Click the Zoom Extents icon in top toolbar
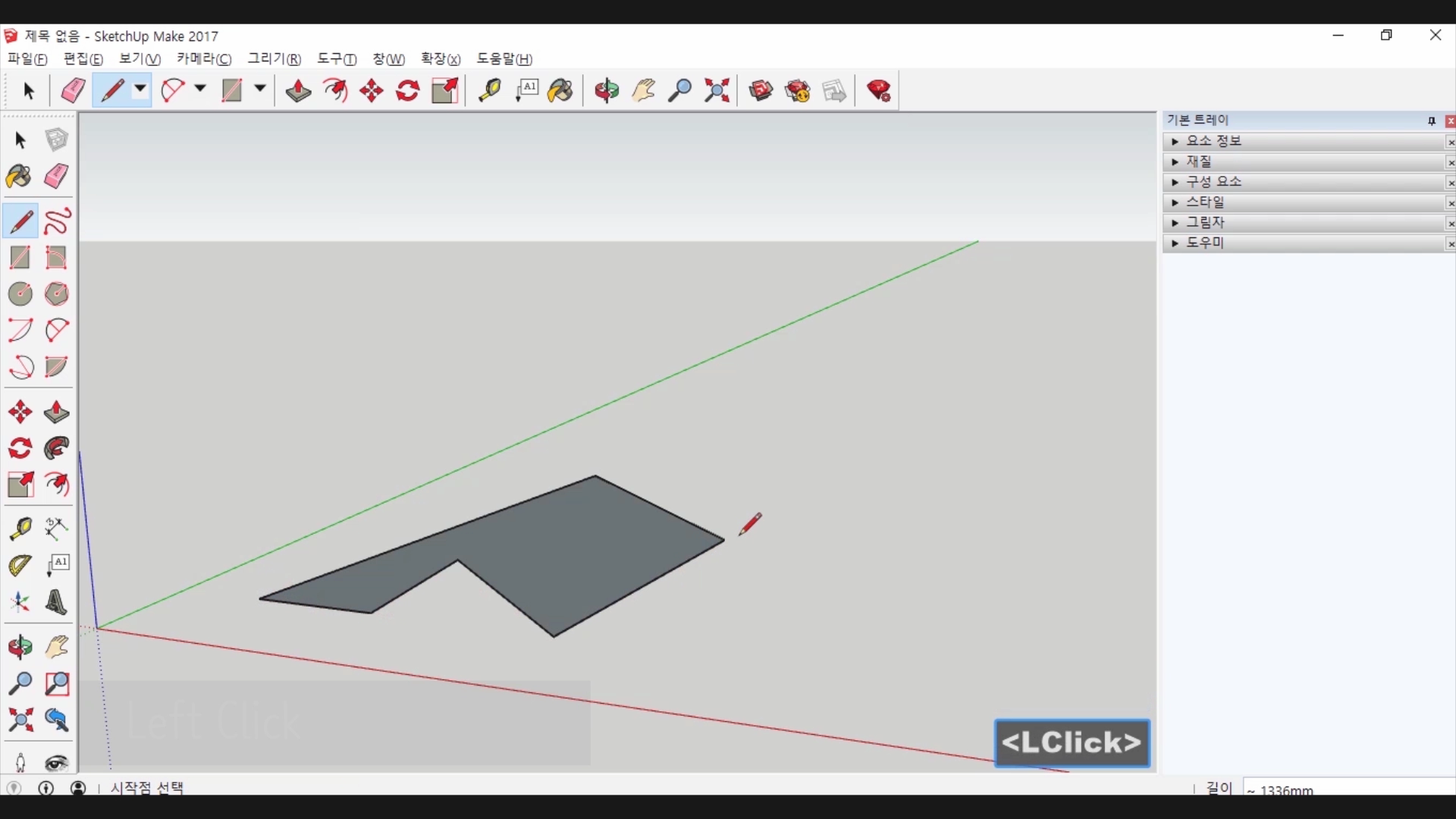1456x819 pixels. pos(717,91)
